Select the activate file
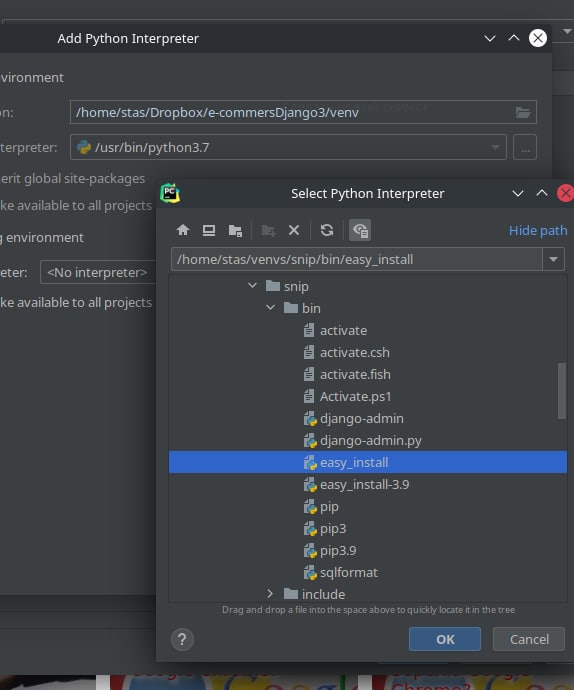The height and width of the screenshot is (690, 574). 368,330
